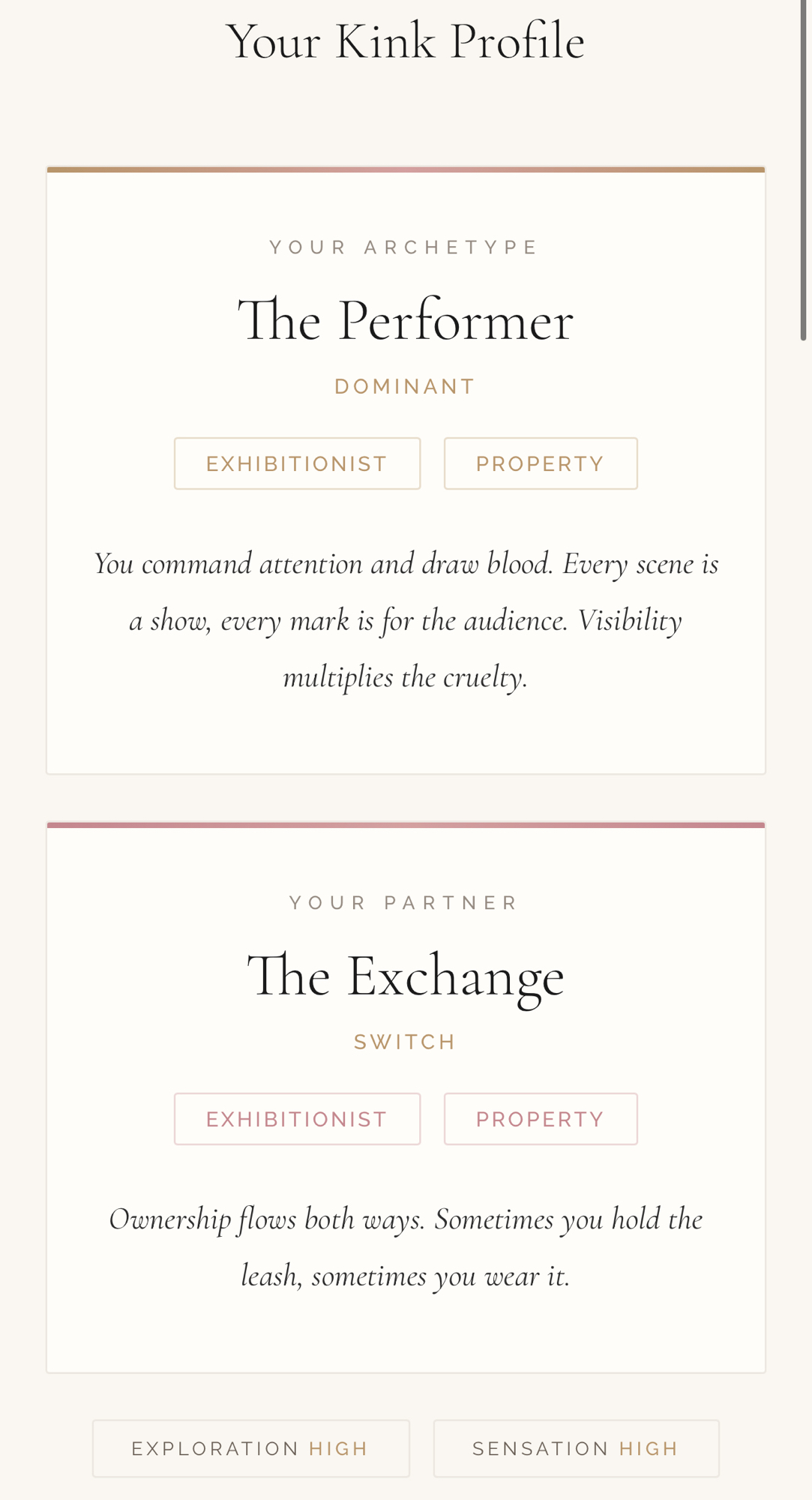Click the YOUR ARCHETYPE section label
812x1500 pixels.
coord(406,247)
